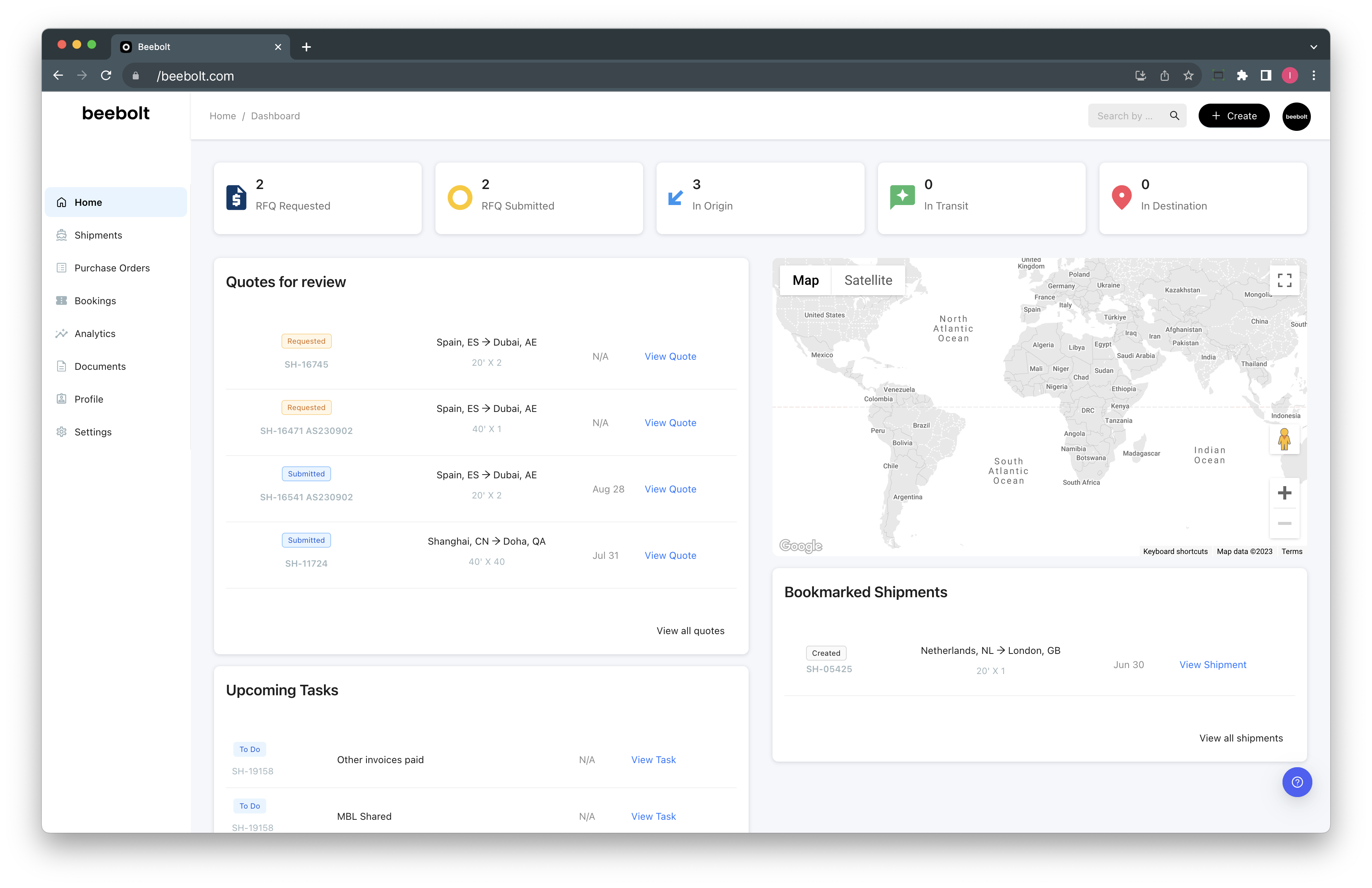Reload the page in browser
The image size is (1372, 888).
pos(106,75)
